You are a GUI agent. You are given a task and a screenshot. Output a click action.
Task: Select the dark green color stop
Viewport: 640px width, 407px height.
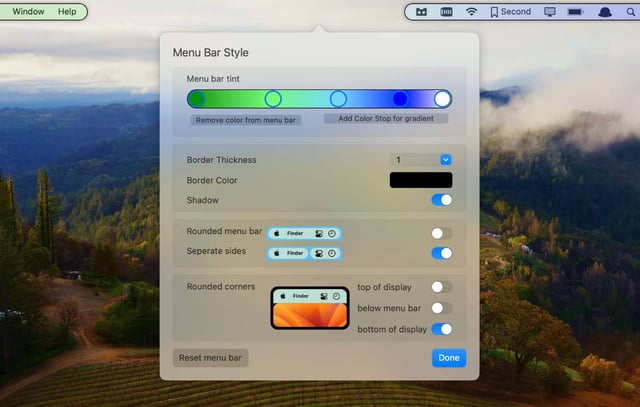(x=197, y=99)
